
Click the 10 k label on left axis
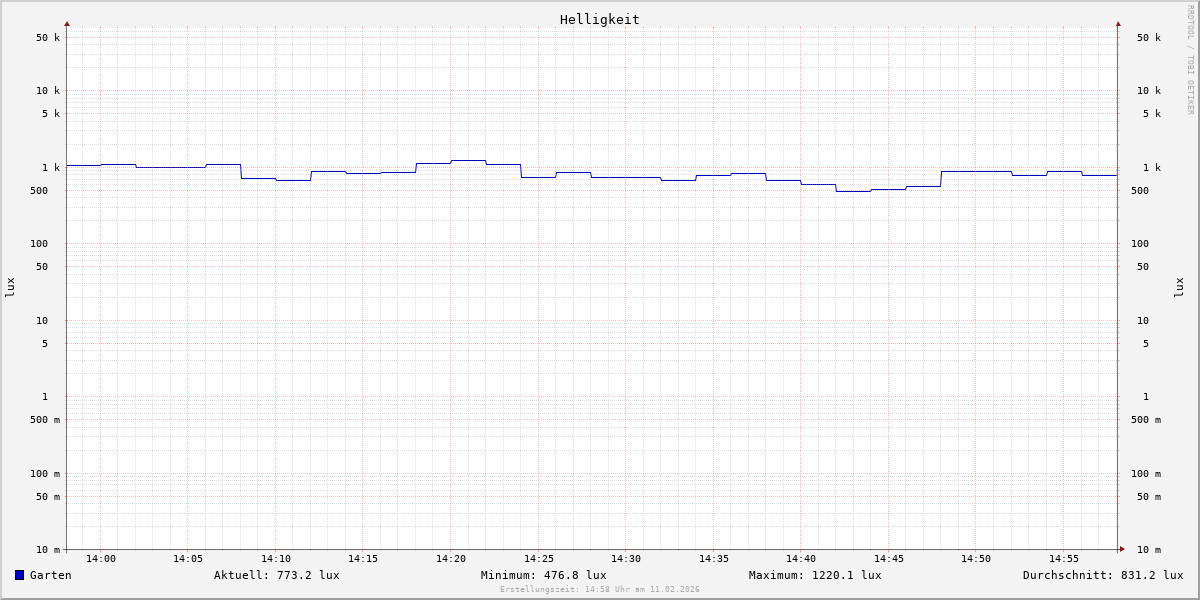(x=48, y=91)
